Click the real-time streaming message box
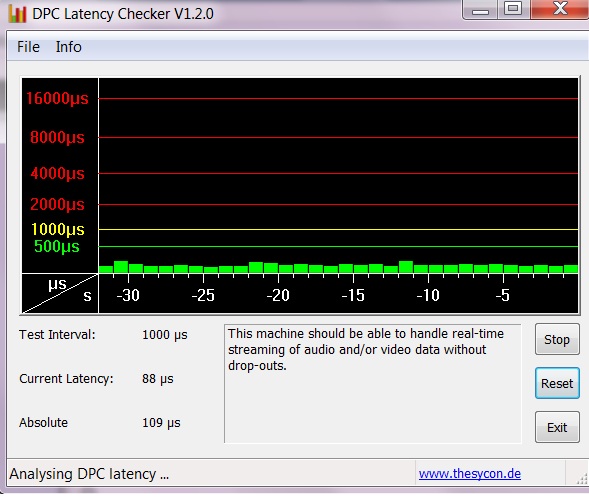Viewport: 589px width, 497px height. (373, 384)
